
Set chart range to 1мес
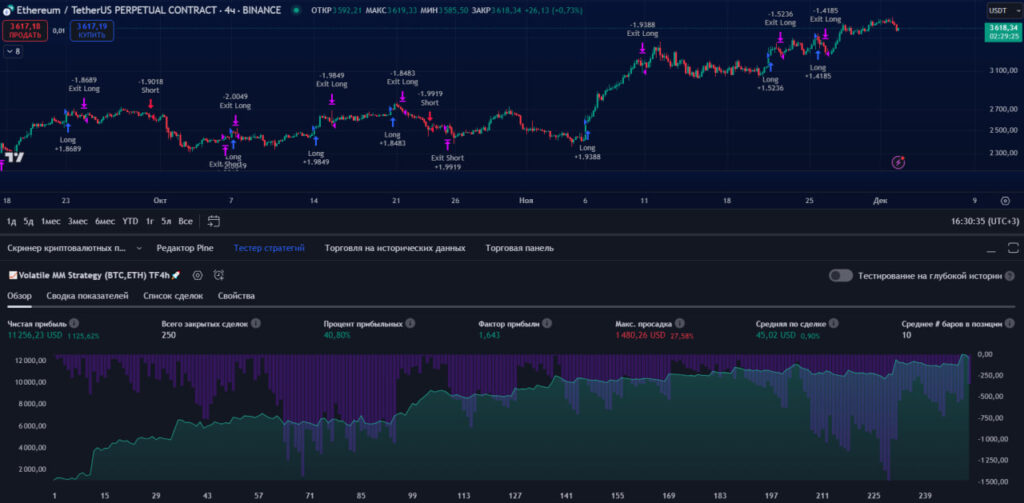point(50,221)
